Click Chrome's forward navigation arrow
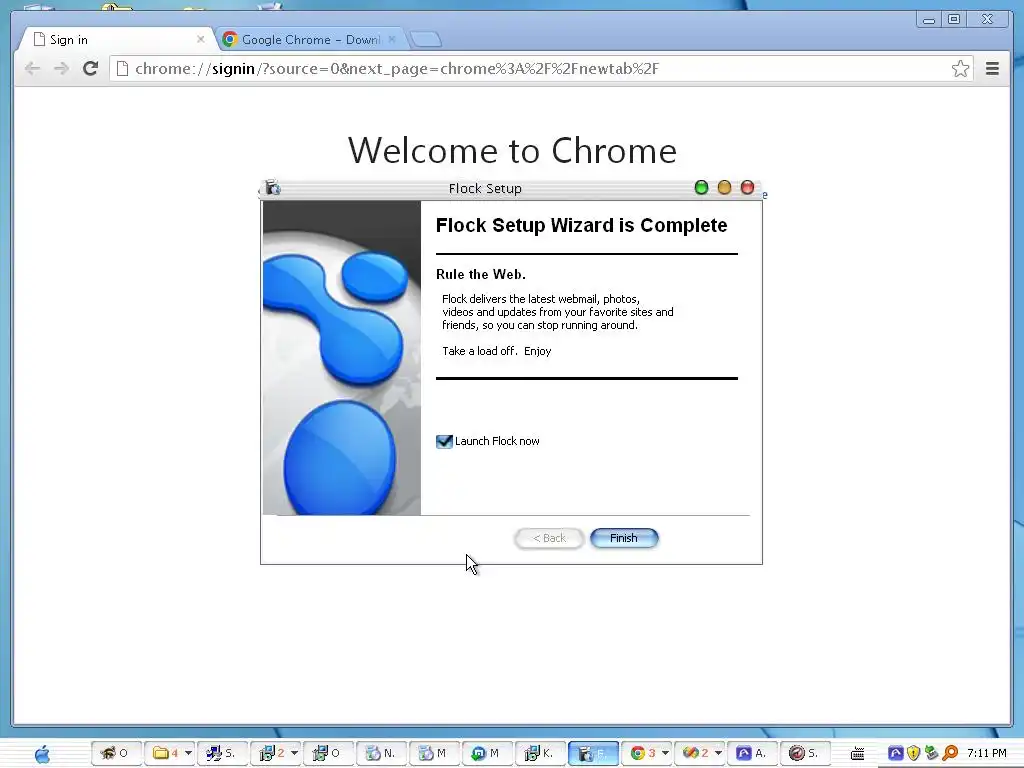The width and height of the screenshot is (1024, 768). pyautogui.click(x=61, y=69)
